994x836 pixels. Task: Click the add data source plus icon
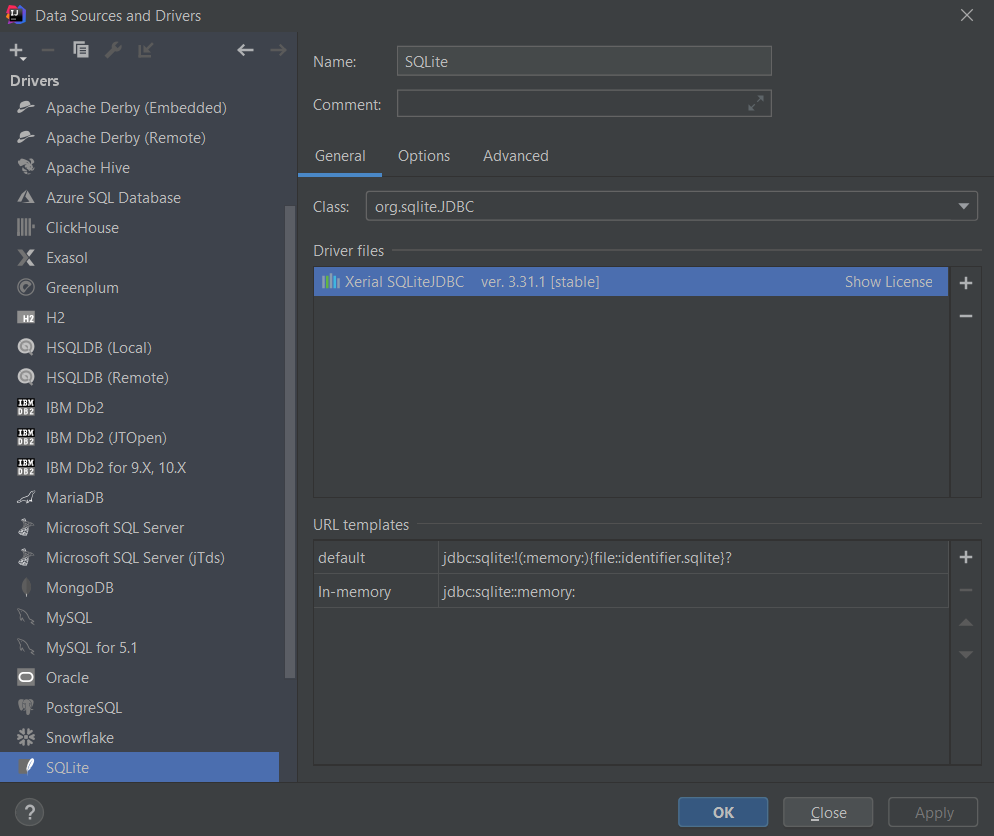point(17,51)
